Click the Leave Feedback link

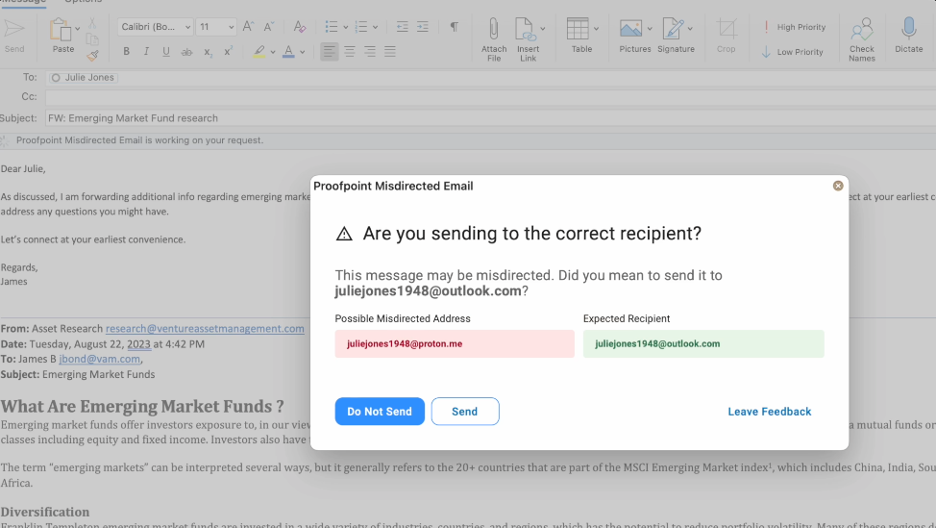pyautogui.click(x=769, y=412)
